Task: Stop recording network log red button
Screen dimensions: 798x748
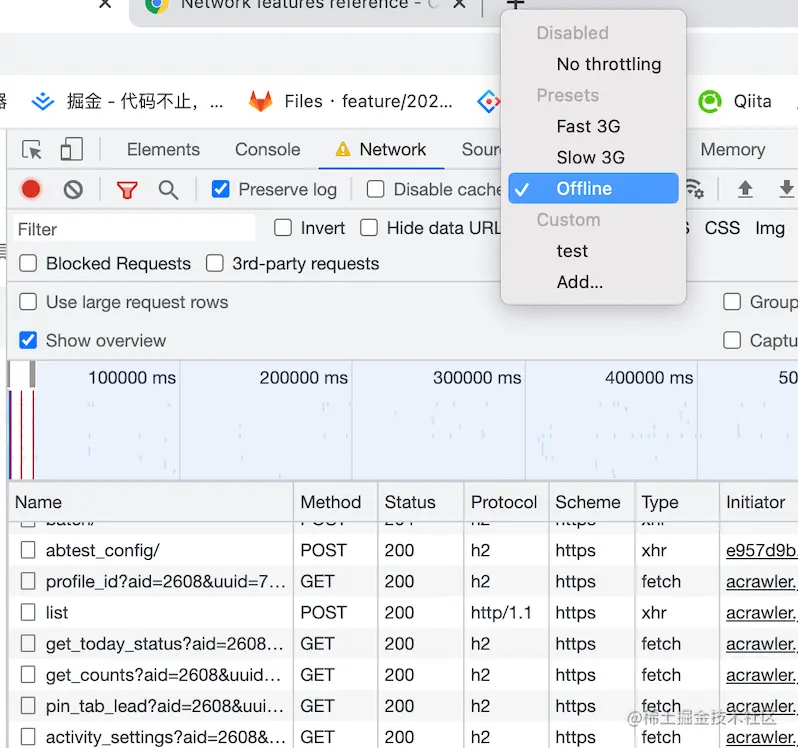Action: pyautogui.click(x=31, y=189)
